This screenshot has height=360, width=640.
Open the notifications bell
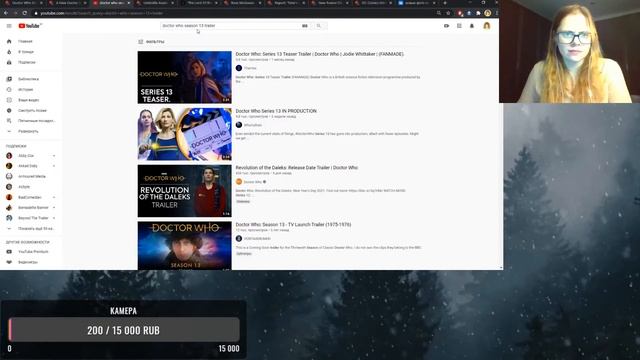[x=472, y=26]
